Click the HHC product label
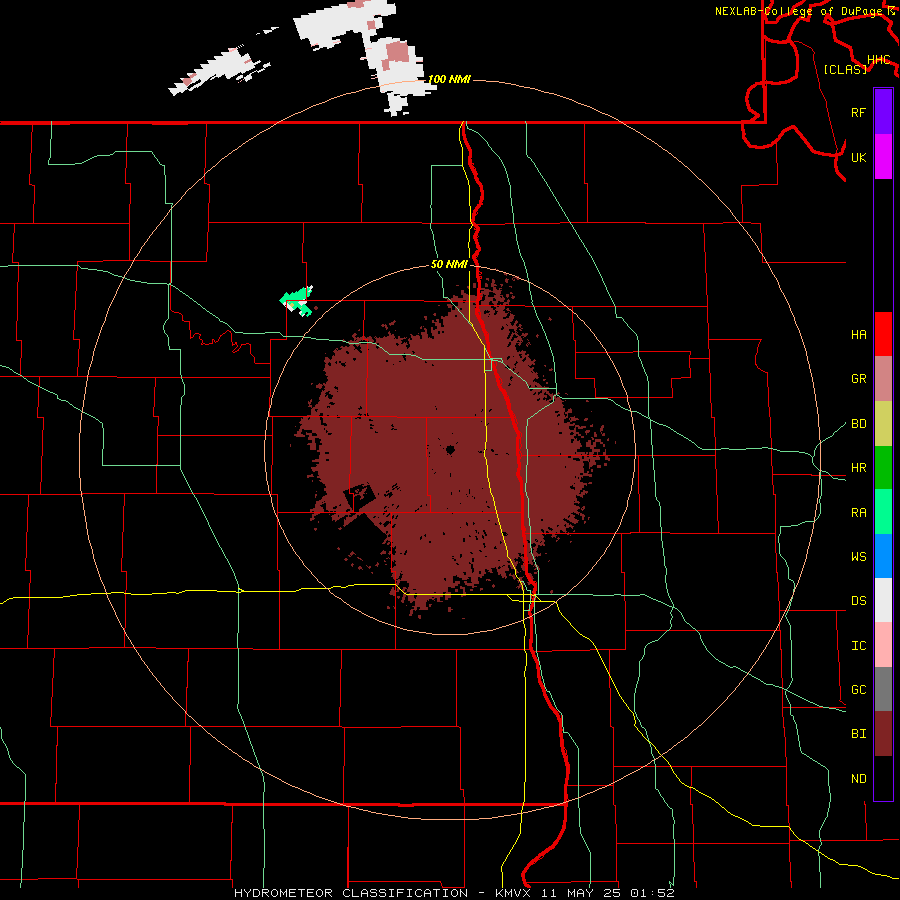Image resolution: width=900 pixels, height=900 pixels. pyautogui.click(x=878, y=60)
